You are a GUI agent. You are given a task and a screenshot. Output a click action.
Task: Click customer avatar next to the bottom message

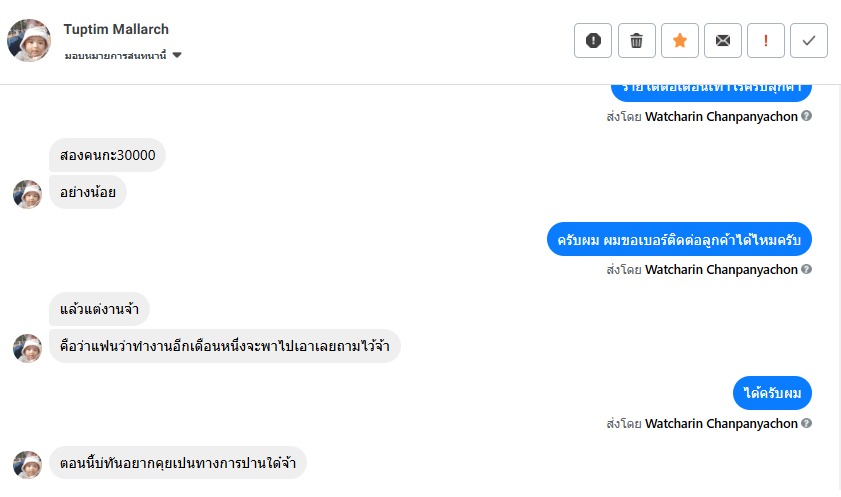[27, 464]
